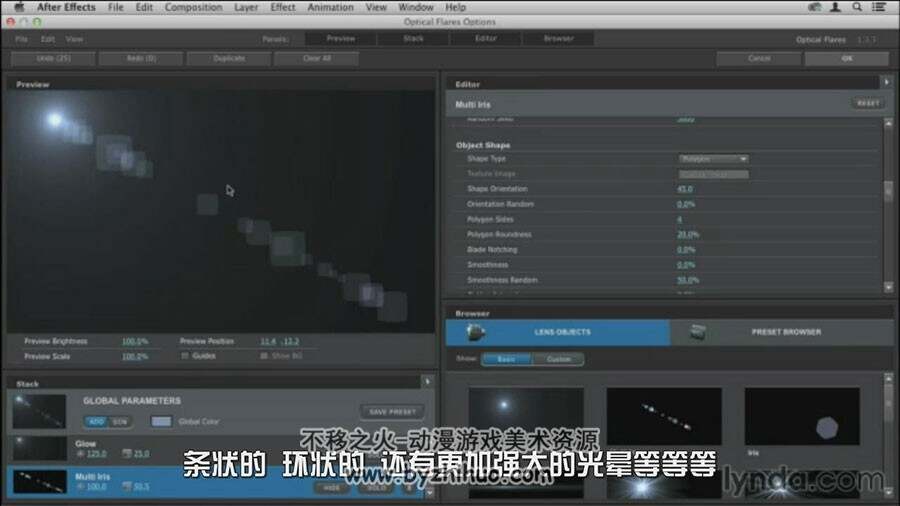The height and width of the screenshot is (506, 900).
Task: Reset the Multi Iris editor settings
Action: (x=868, y=103)
